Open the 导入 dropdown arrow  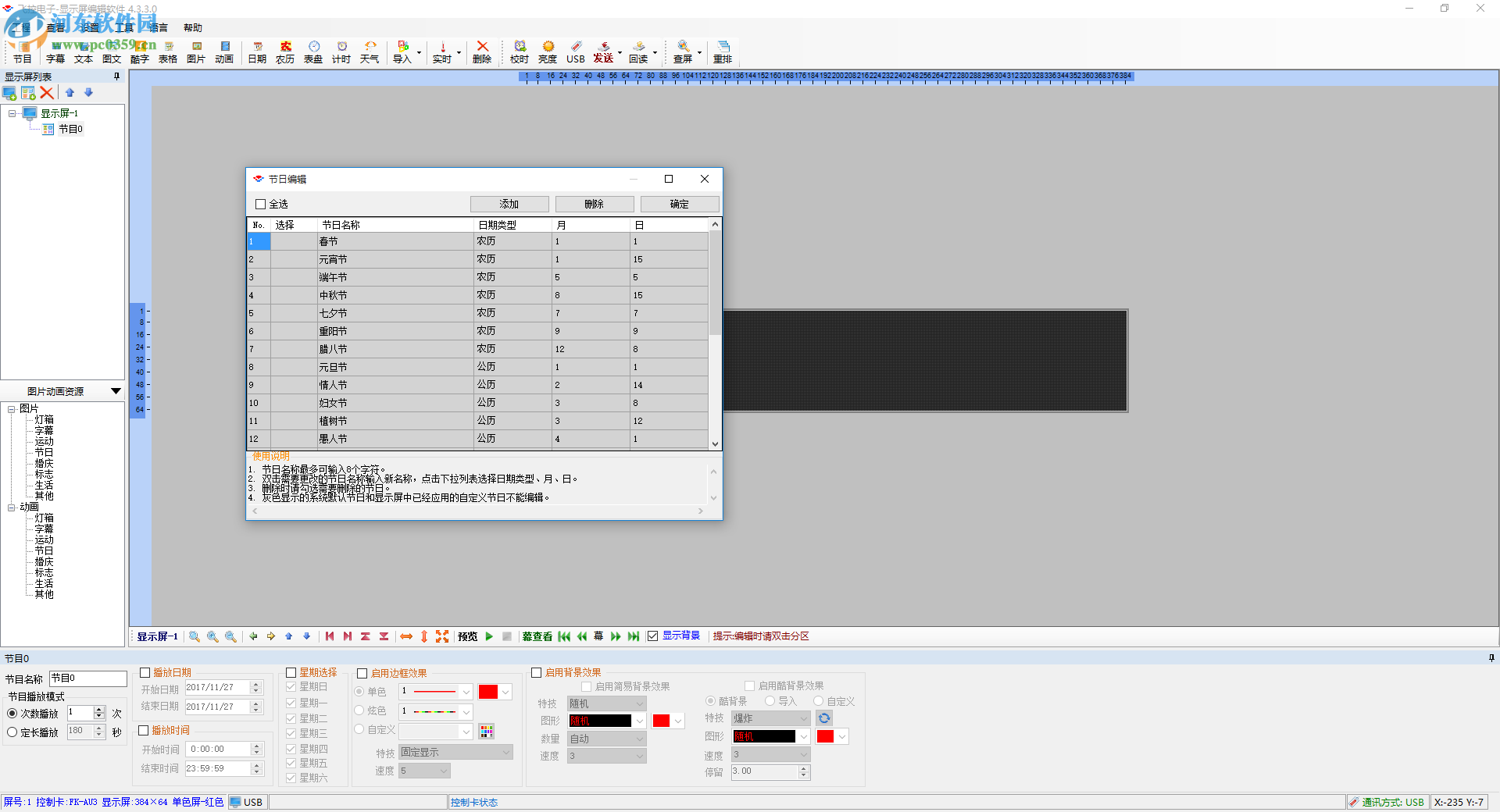coord(420,53)
